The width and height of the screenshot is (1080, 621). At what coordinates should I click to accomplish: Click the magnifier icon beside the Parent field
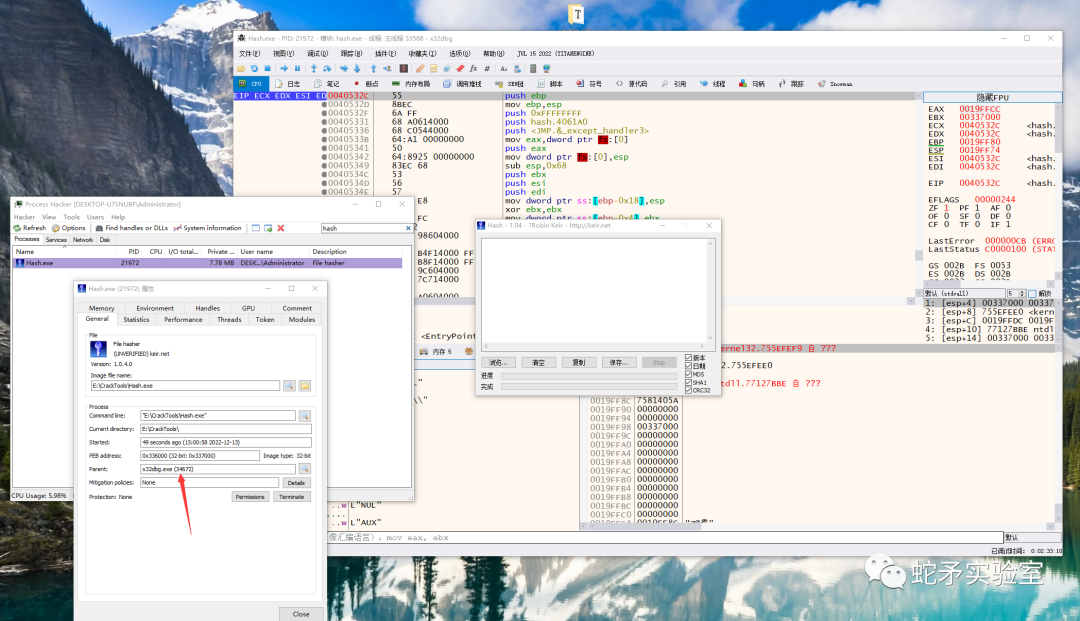click(x=305, y=468)
